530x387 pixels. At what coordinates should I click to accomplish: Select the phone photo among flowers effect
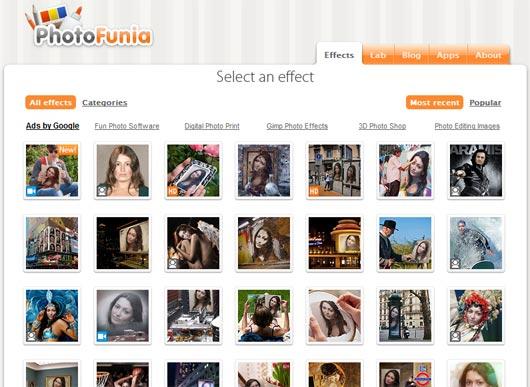[x=193, y=170]
